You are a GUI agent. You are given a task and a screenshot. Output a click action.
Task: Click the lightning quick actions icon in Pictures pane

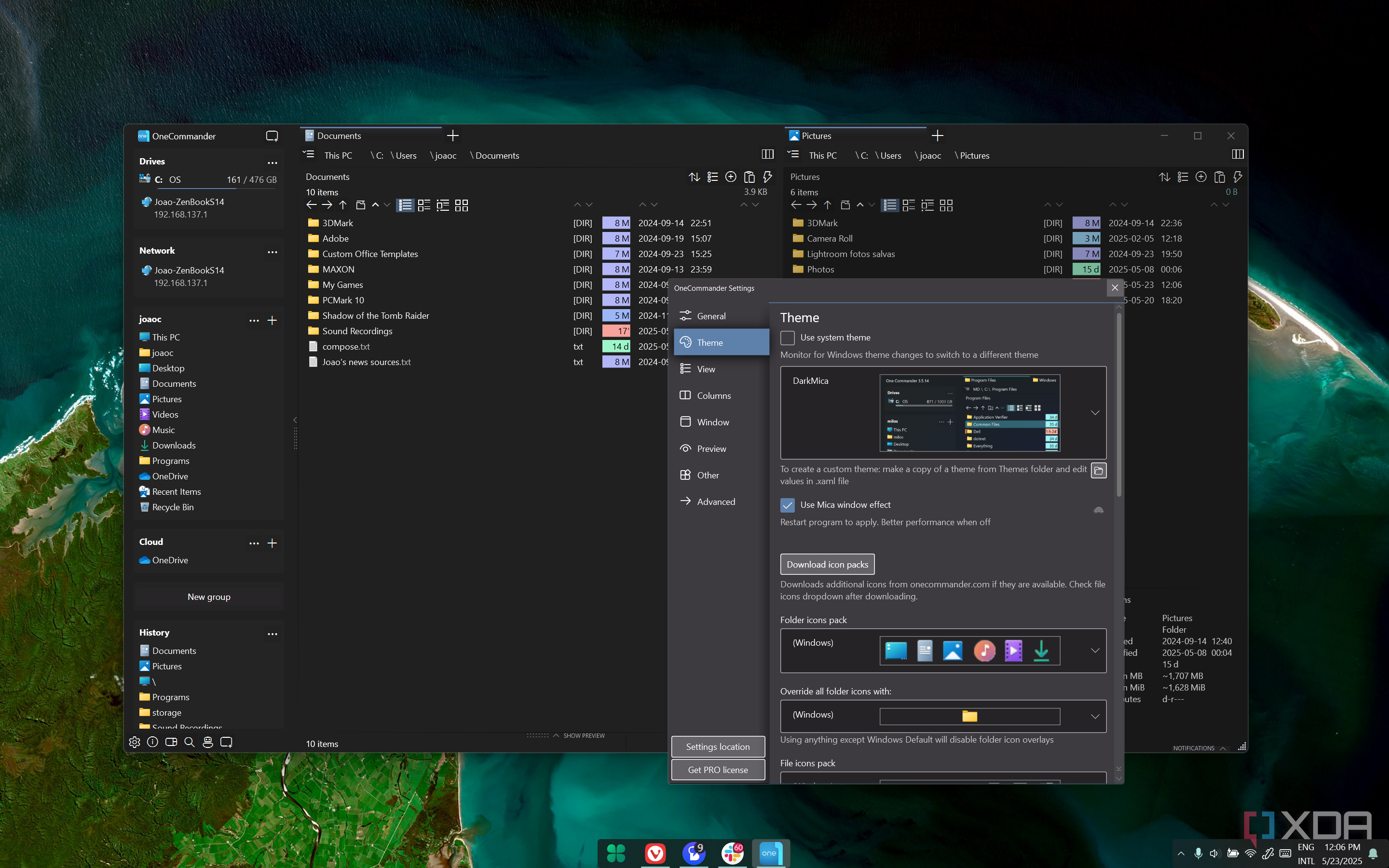click(x=1238, y=177)
